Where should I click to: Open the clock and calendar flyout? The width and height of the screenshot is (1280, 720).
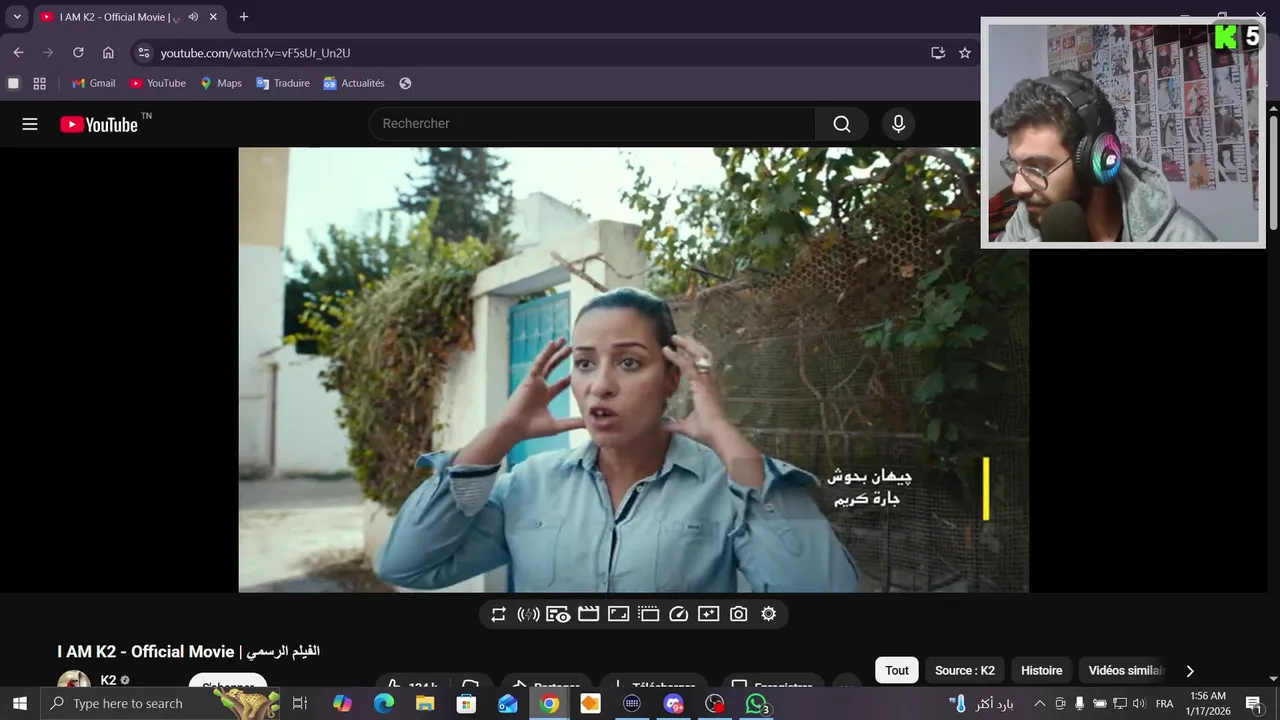pos(1208,704)
